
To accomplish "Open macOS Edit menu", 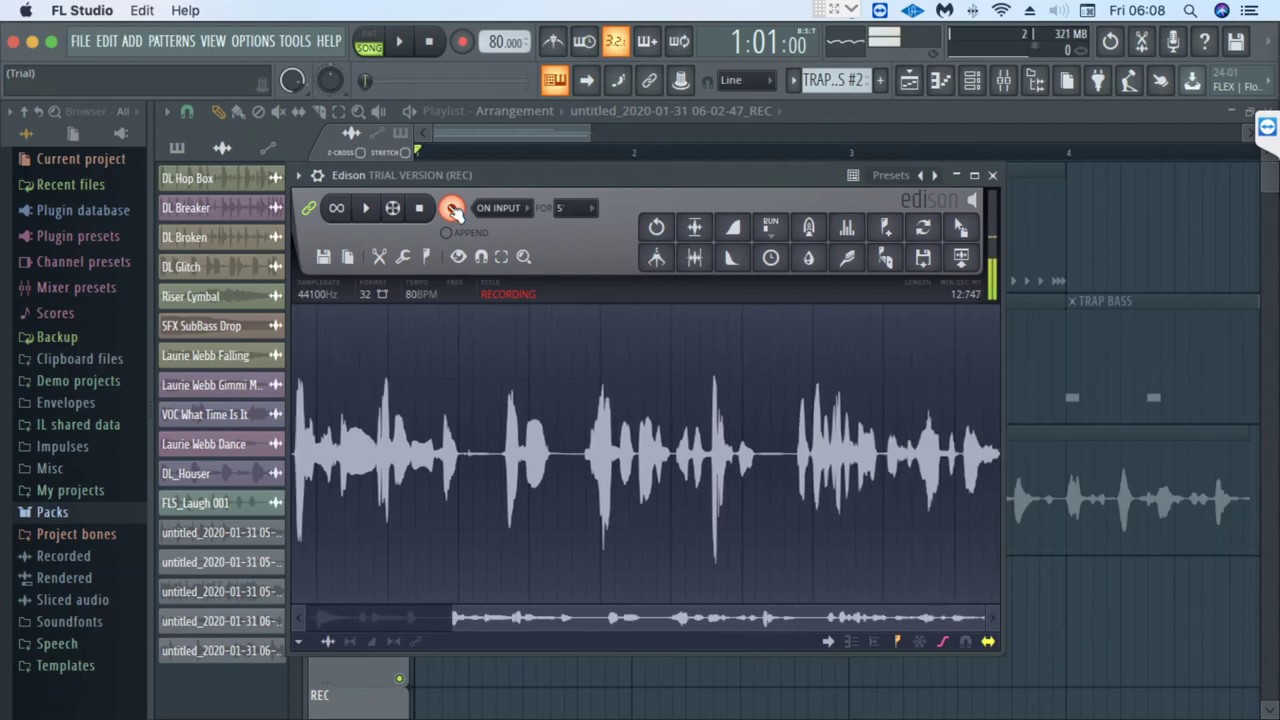I will pyautogui.click(x=142, y=10).
